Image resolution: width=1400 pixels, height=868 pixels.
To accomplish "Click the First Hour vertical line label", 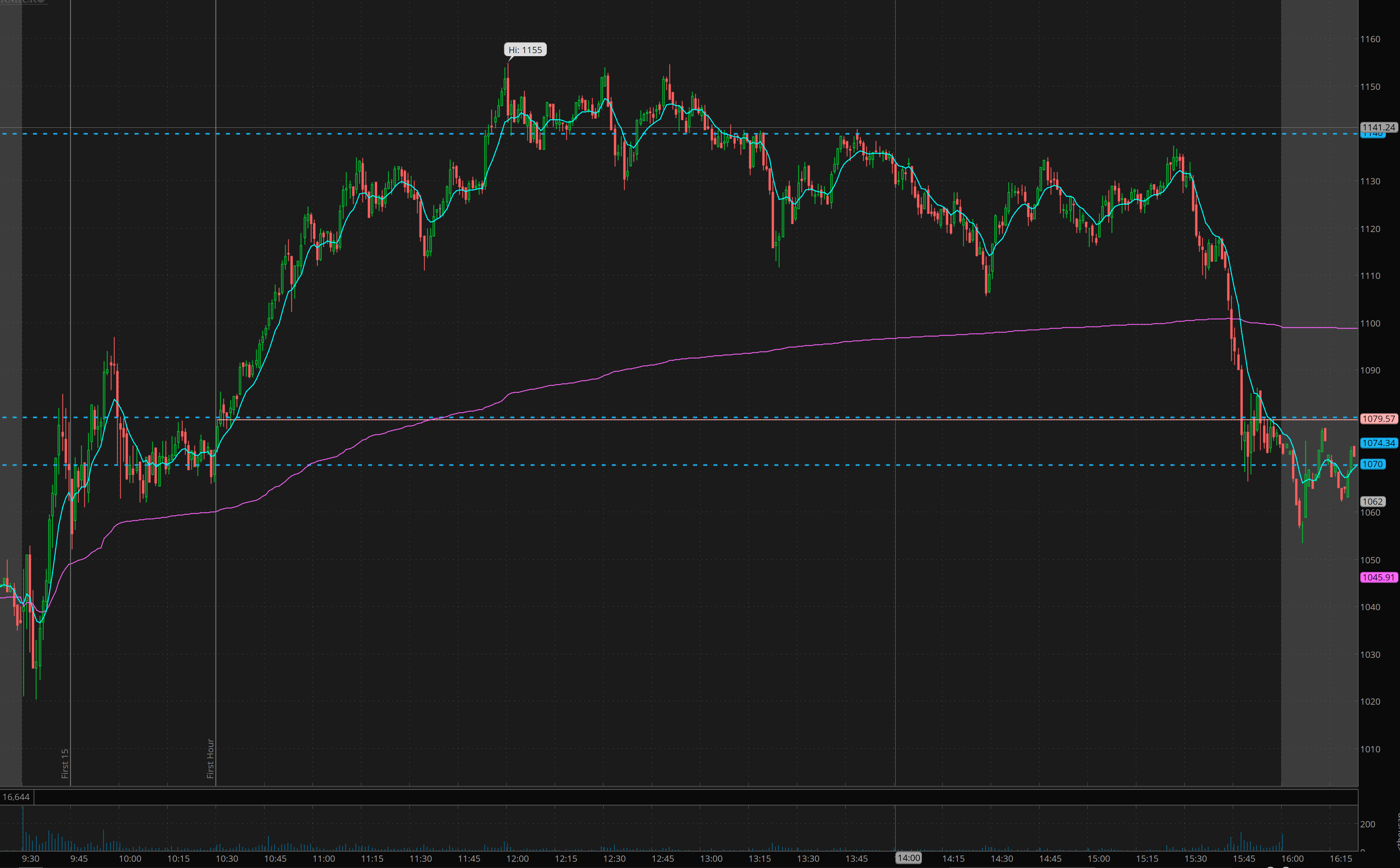I will point(210,758).
